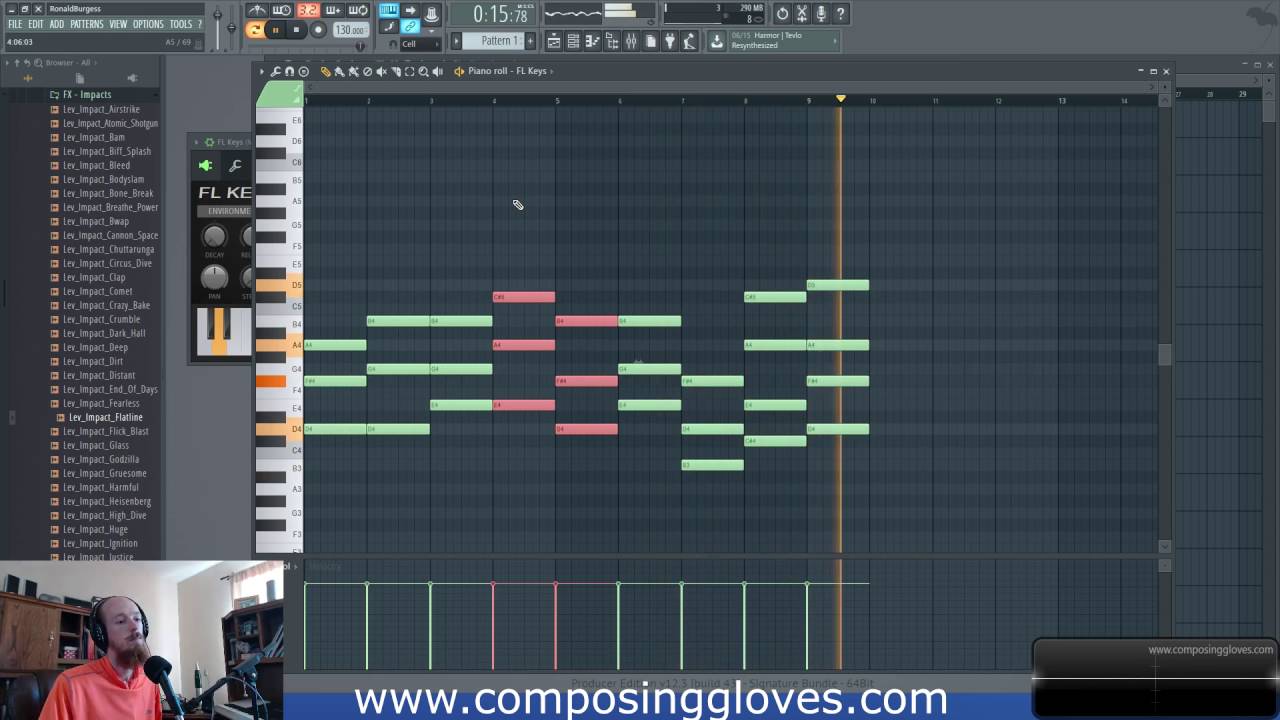Open the FILE menu
The image size is (1280, 720).
pyautogui.click(x=15, y=24)
